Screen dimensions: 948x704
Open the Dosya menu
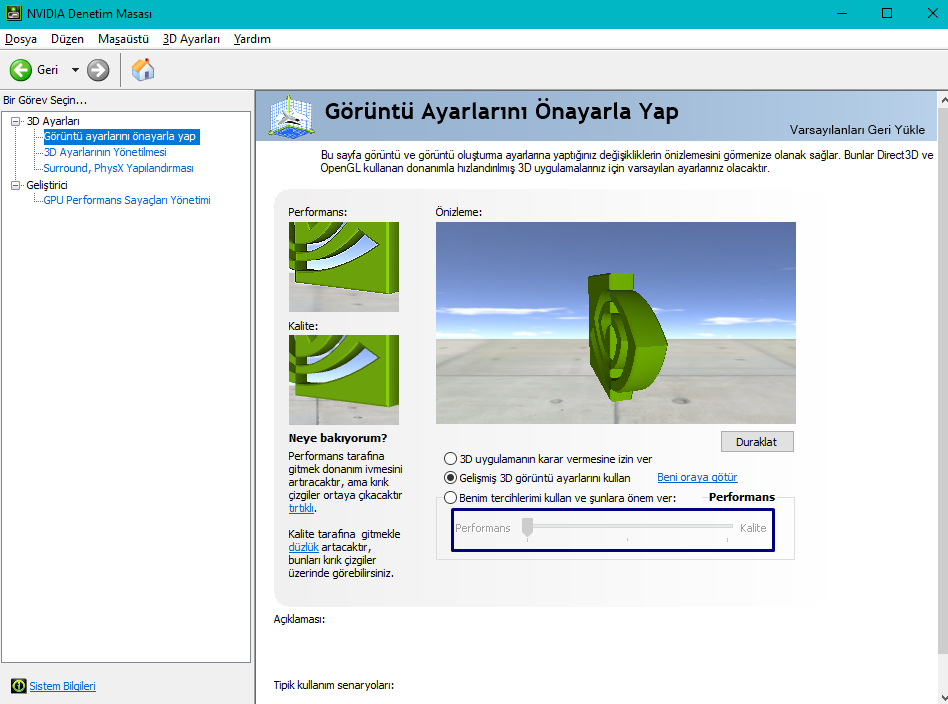point(21,39)
